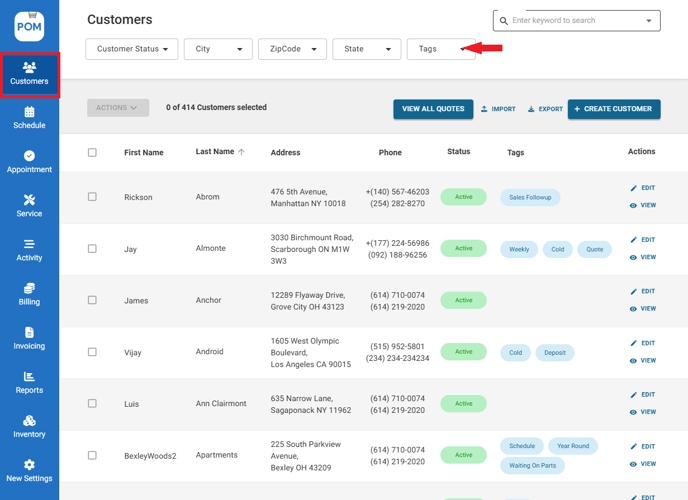This screenshot has height=500, width=688.
Task: Click the View All Quotes button
Action: point(433,109)
